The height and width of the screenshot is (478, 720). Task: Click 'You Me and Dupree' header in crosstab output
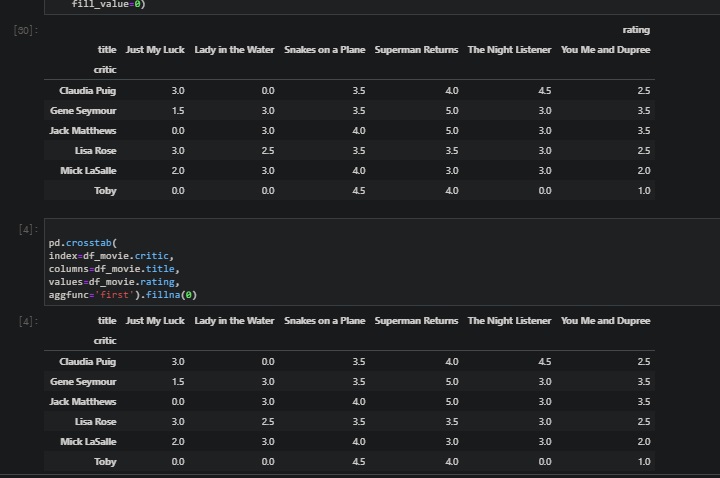click(606, 321)
